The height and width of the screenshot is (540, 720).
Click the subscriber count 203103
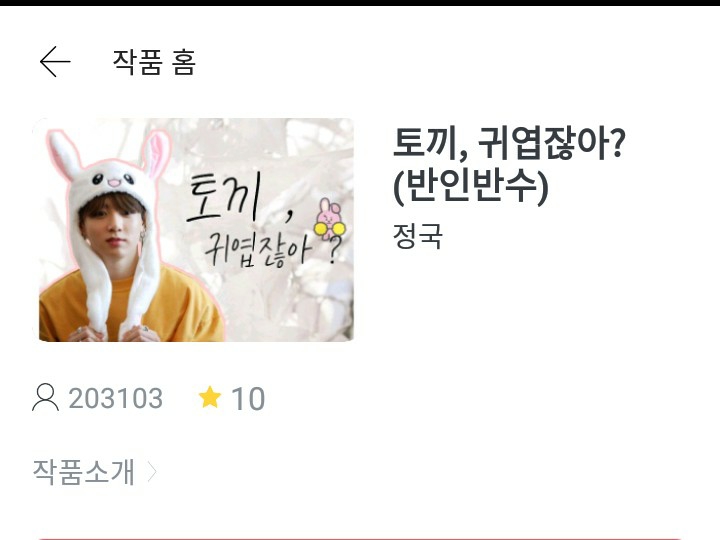(116, 398)
